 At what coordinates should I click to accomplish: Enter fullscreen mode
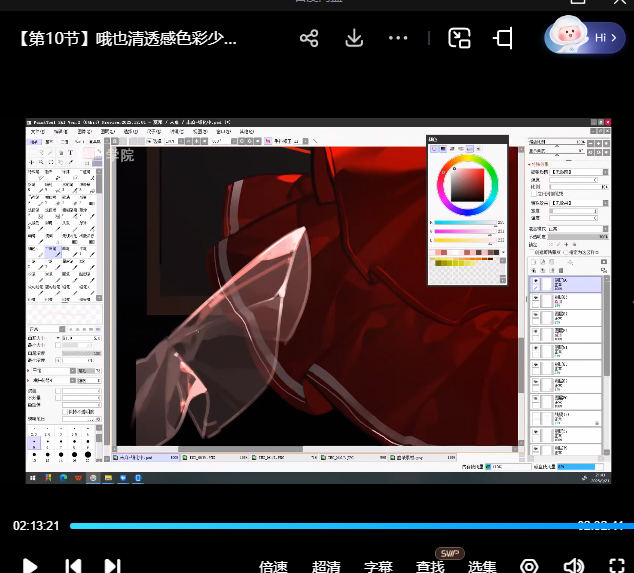[x=617, y=567]
